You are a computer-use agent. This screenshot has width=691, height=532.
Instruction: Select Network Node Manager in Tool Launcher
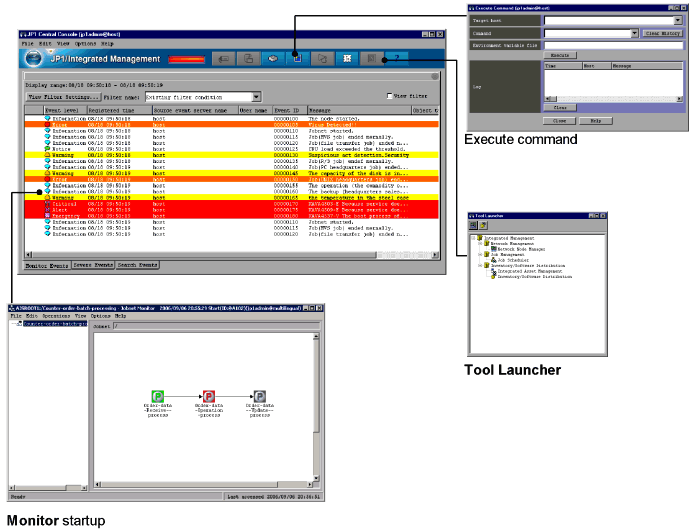[521, 249]
